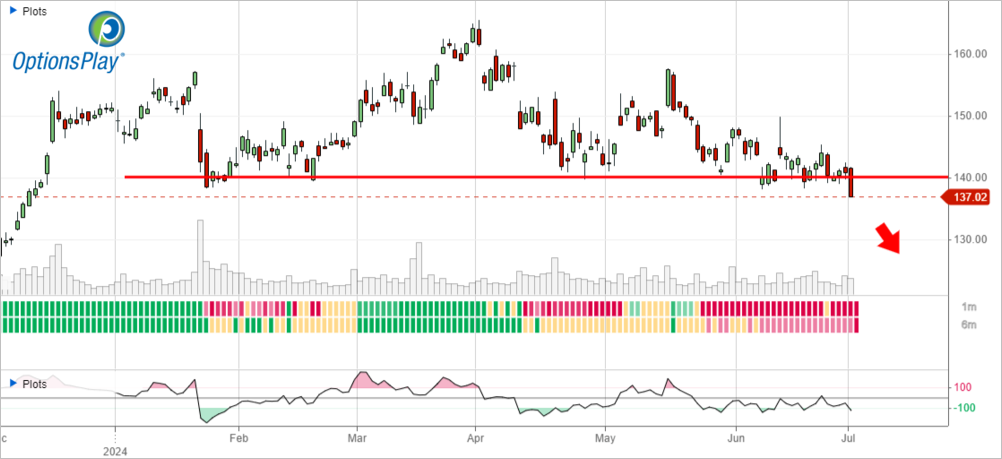Click the Feb date axis label
This screenshot has height=459, width=1002.
pyautogui.click(x=238, y=439)
